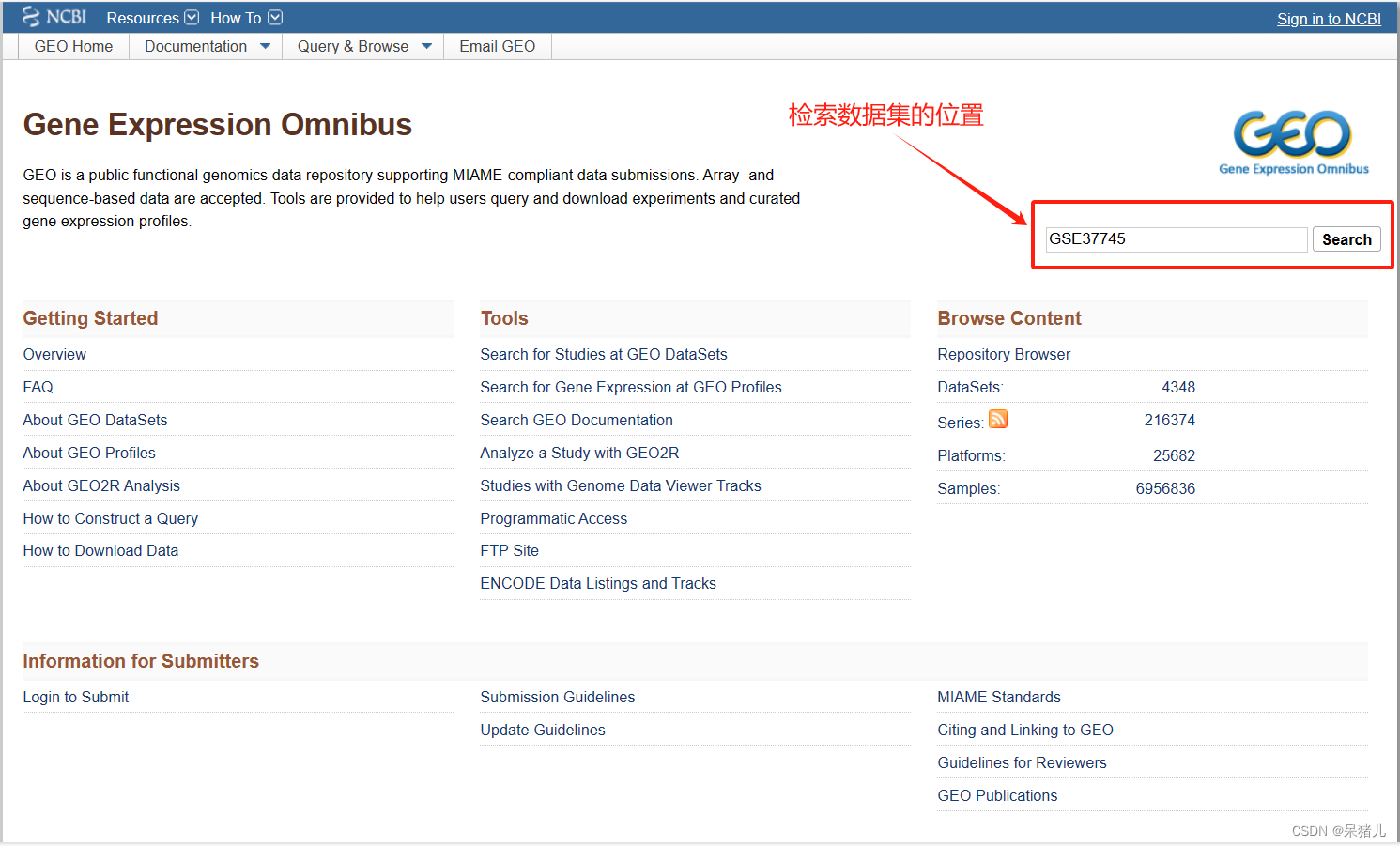Open Guidelines for Reviewers link
The image size is (1400, 846).
tap(1022, 762)
